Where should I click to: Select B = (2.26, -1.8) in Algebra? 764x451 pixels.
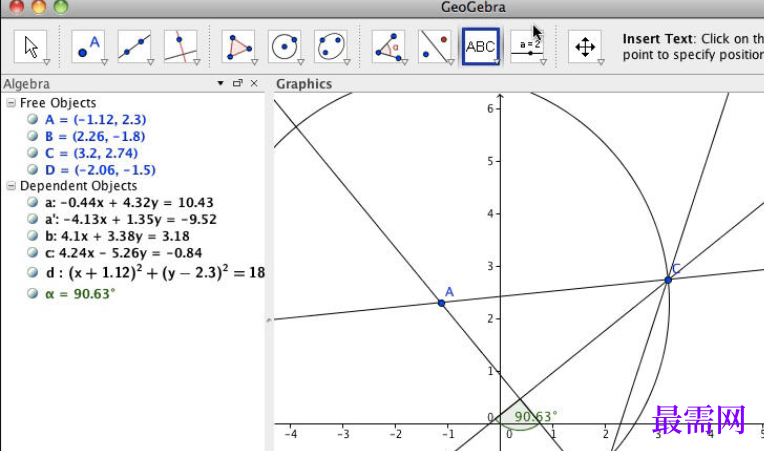pos(95,136)
